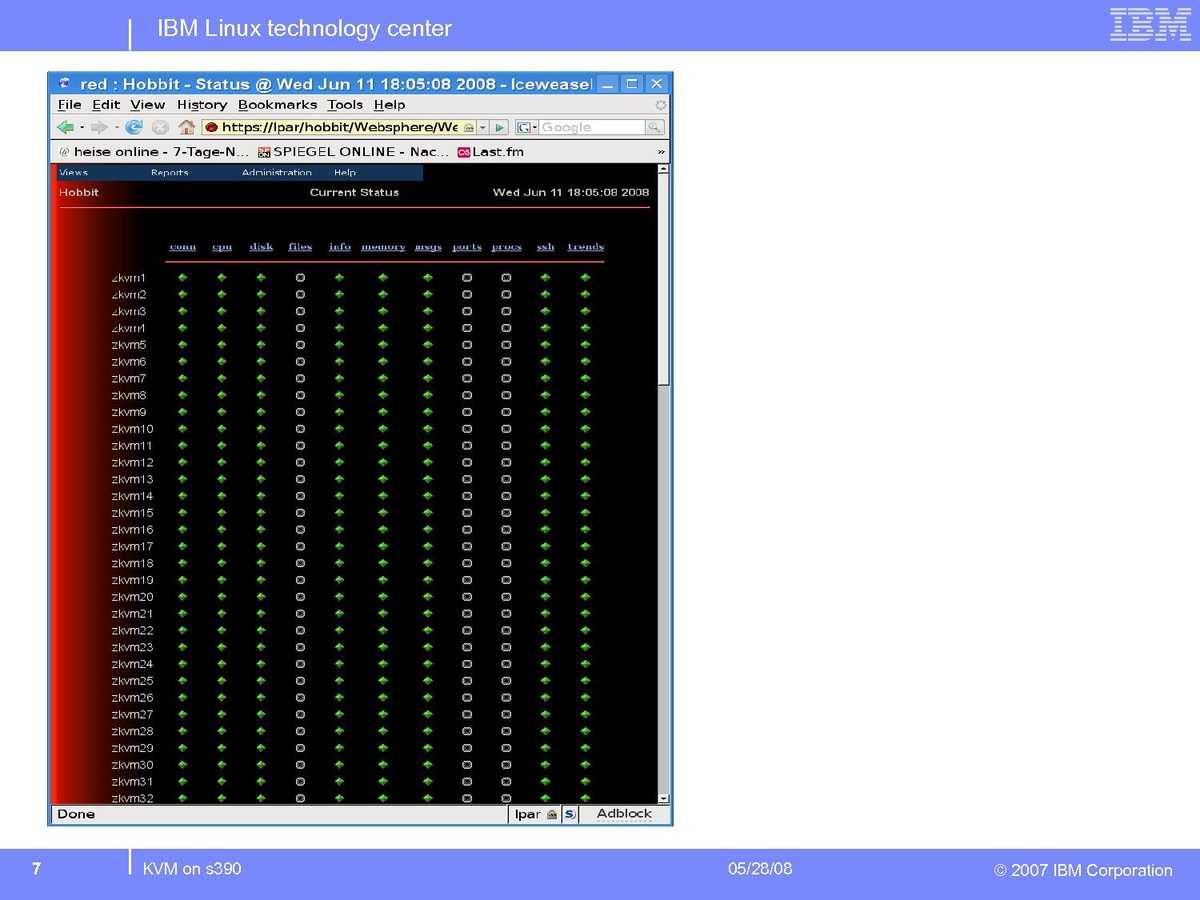Click the browser Back arrow button
The width and height of the screenshot is (1200, 900).
66,127
